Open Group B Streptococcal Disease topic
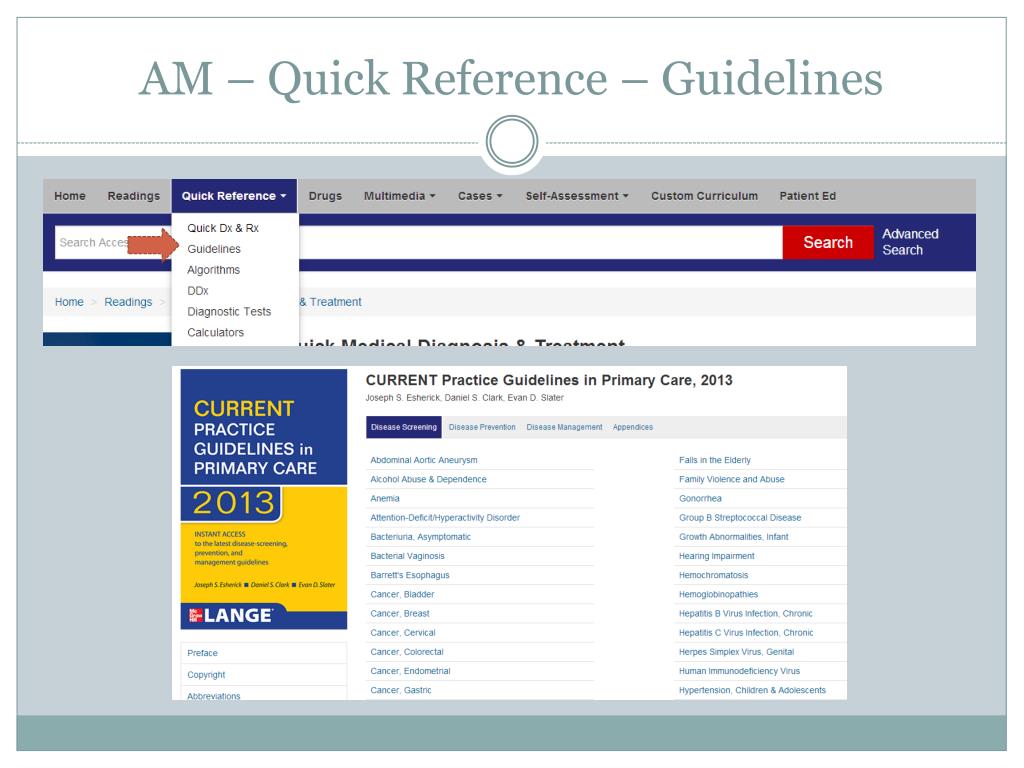This screenshot has width=1024, height=768. click(x=740, y=517)
